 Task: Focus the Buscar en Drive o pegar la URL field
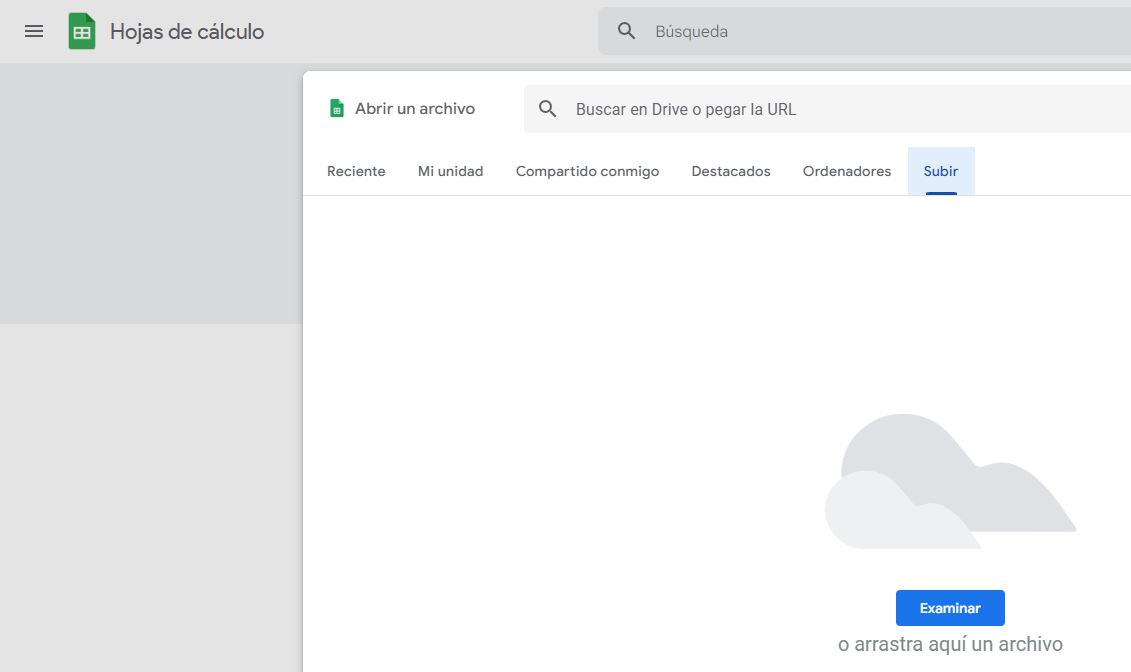827,109
